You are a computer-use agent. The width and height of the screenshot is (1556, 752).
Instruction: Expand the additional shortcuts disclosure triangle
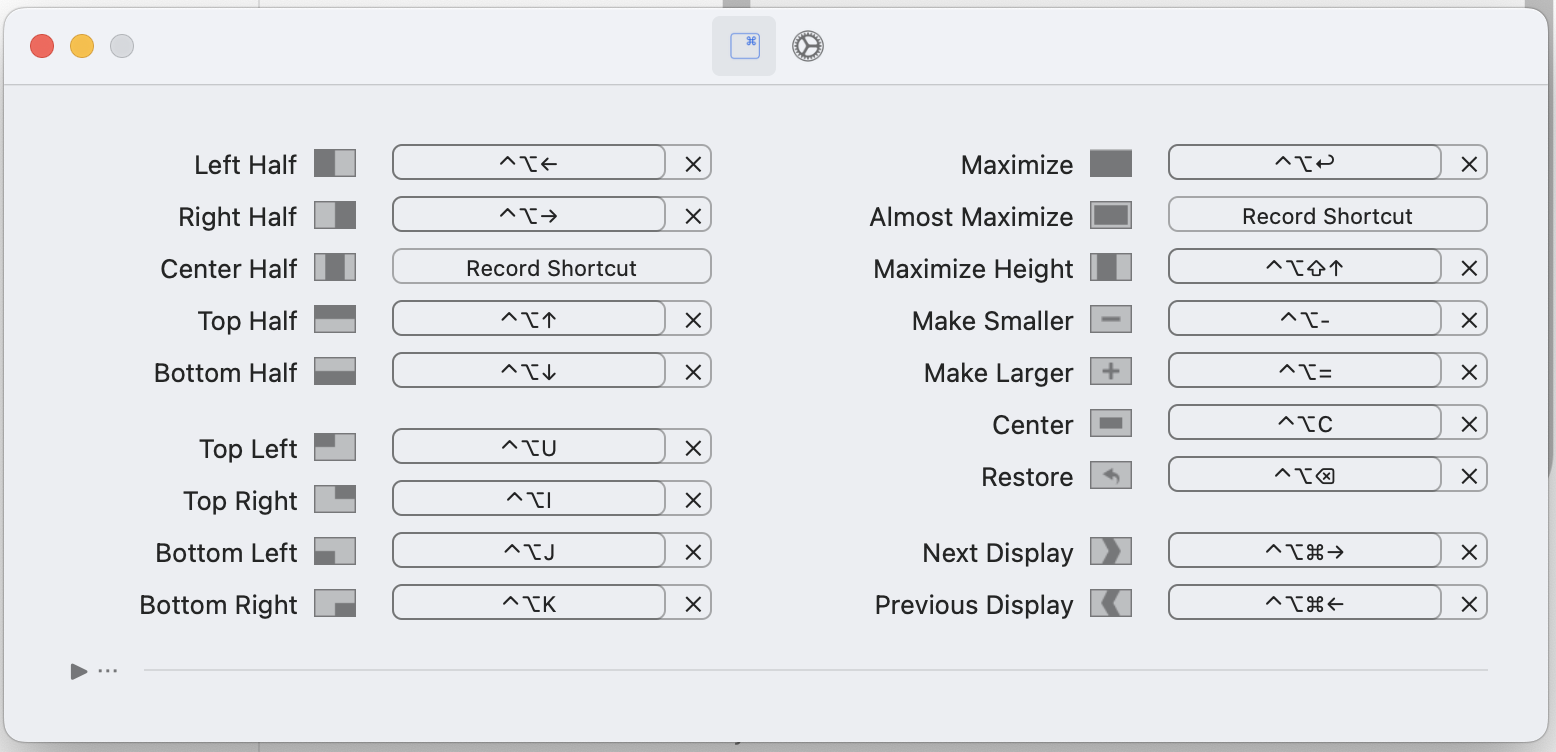(x=79, y=671)
